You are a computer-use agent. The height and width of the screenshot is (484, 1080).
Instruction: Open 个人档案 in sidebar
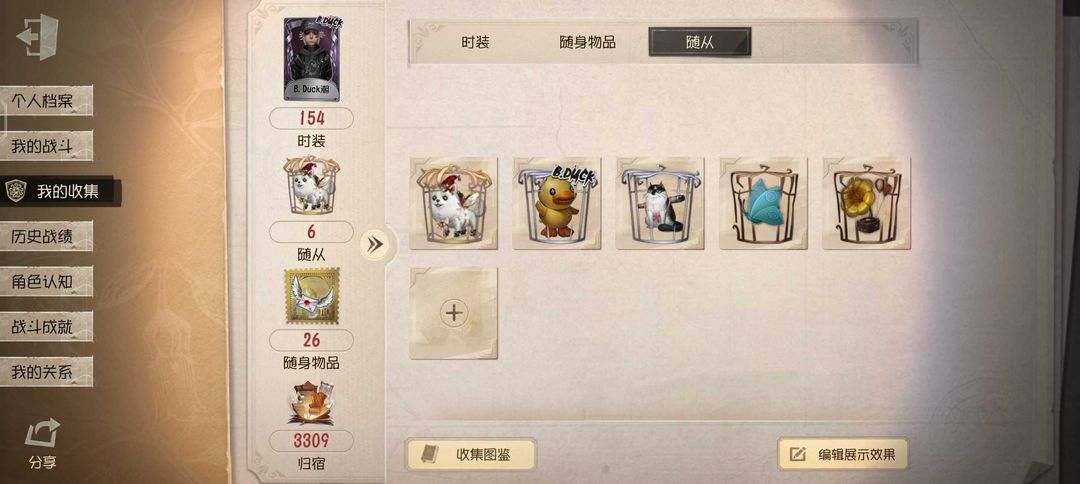(x=45, y=101)
